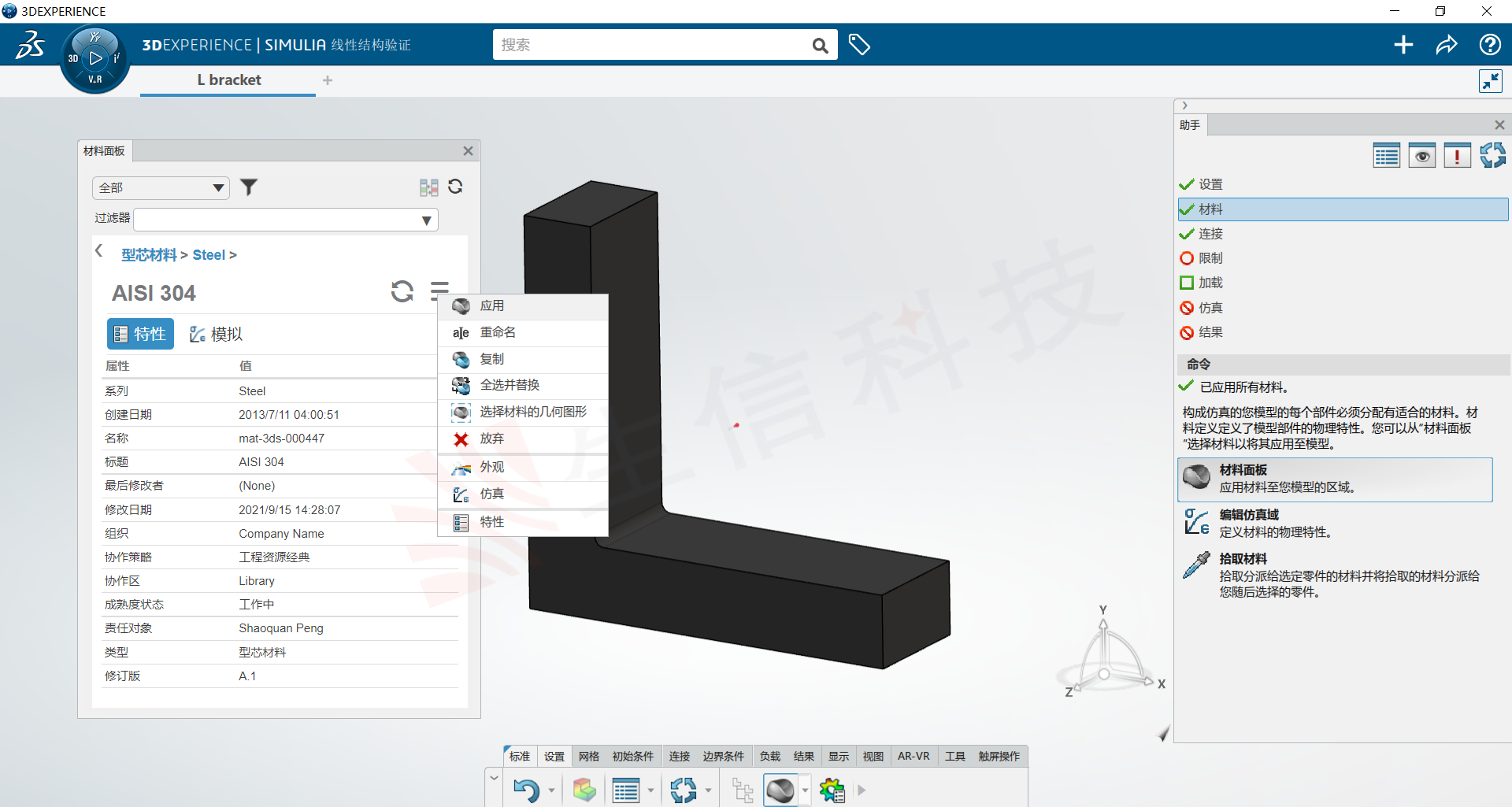Click the 搜索 search input field
1512x807 pixels.
click(x=652, y=45)
